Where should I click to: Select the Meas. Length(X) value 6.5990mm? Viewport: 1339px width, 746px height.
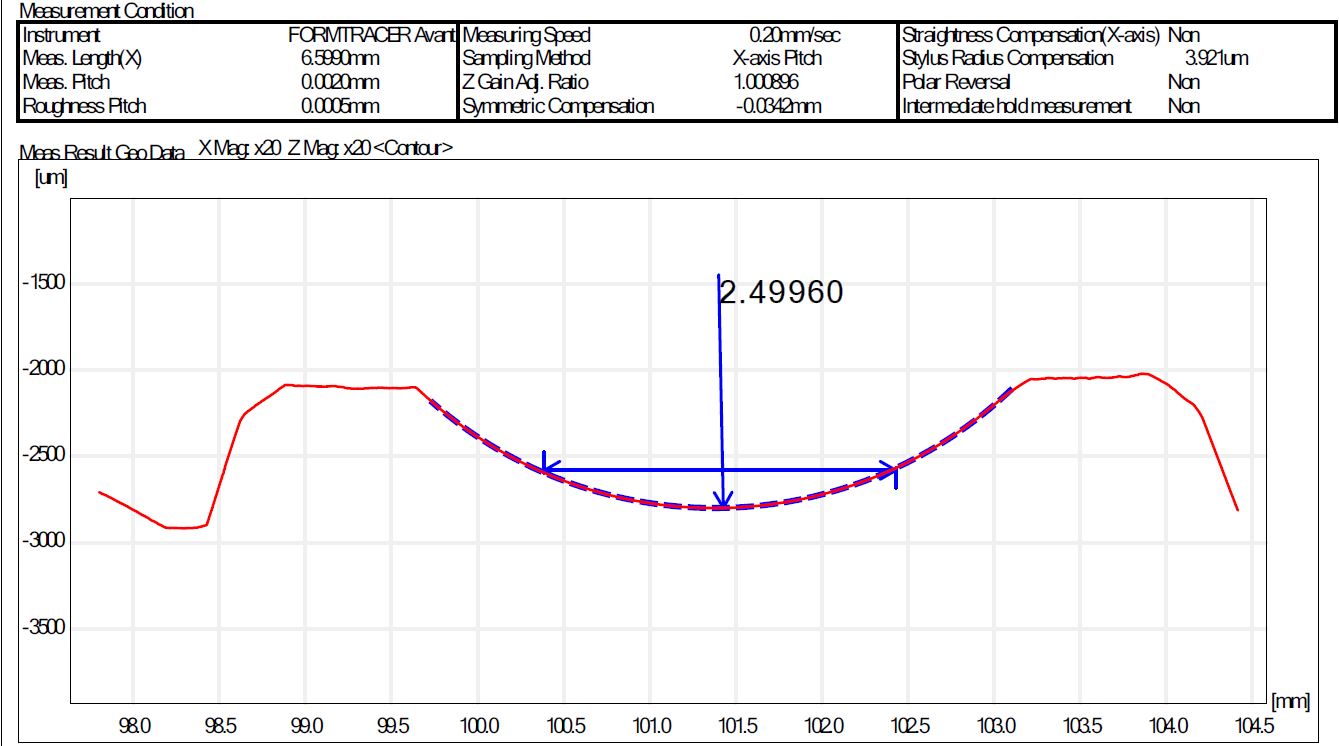tap(340, 58)
